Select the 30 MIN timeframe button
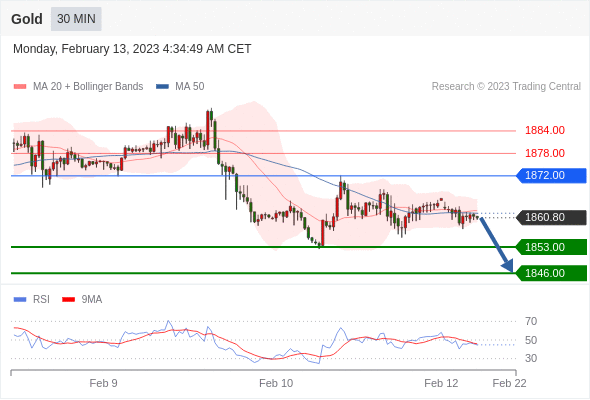 click(x=76, y=19)
